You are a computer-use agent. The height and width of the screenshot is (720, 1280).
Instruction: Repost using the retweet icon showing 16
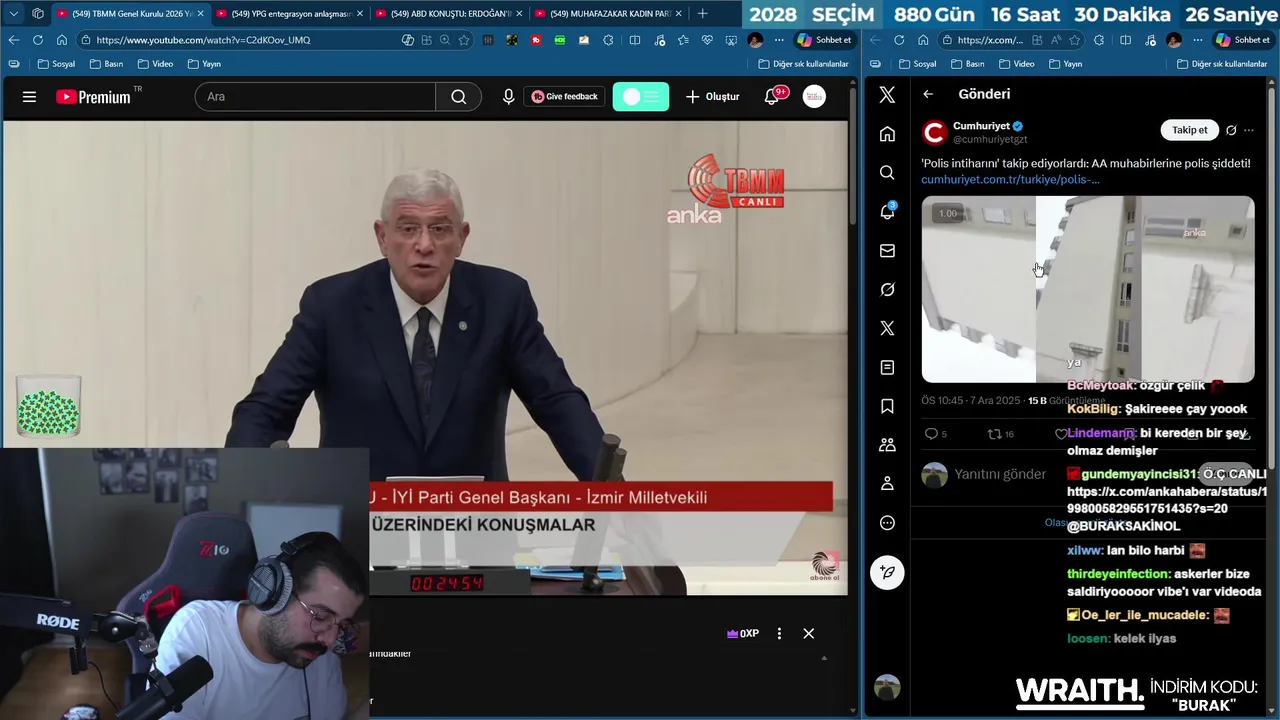(994, 434)
